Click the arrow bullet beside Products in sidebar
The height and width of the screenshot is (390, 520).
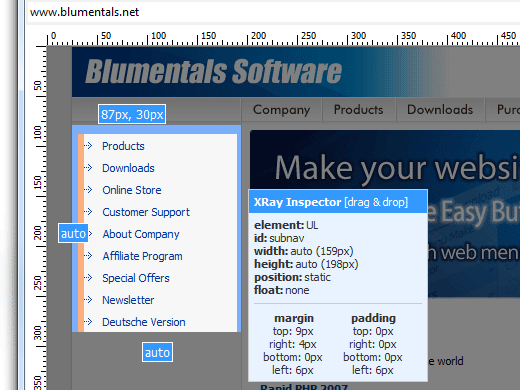click(x=88, y=145)
